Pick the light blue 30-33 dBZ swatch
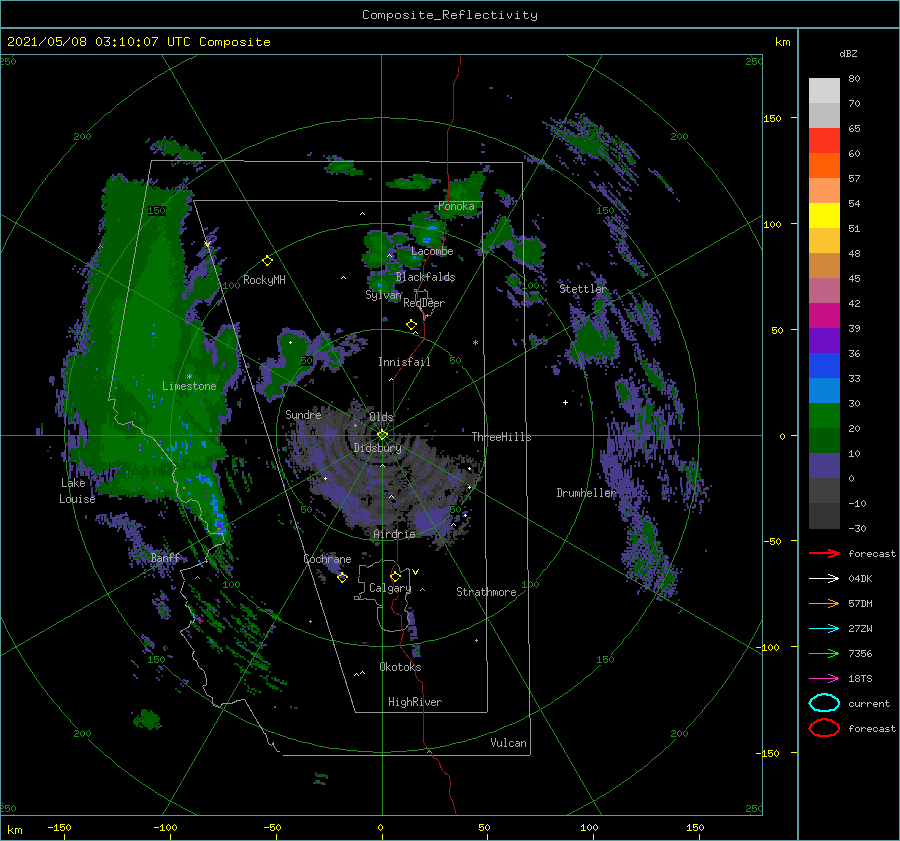The width and height of the screenshot is (900, 841). 824,391
